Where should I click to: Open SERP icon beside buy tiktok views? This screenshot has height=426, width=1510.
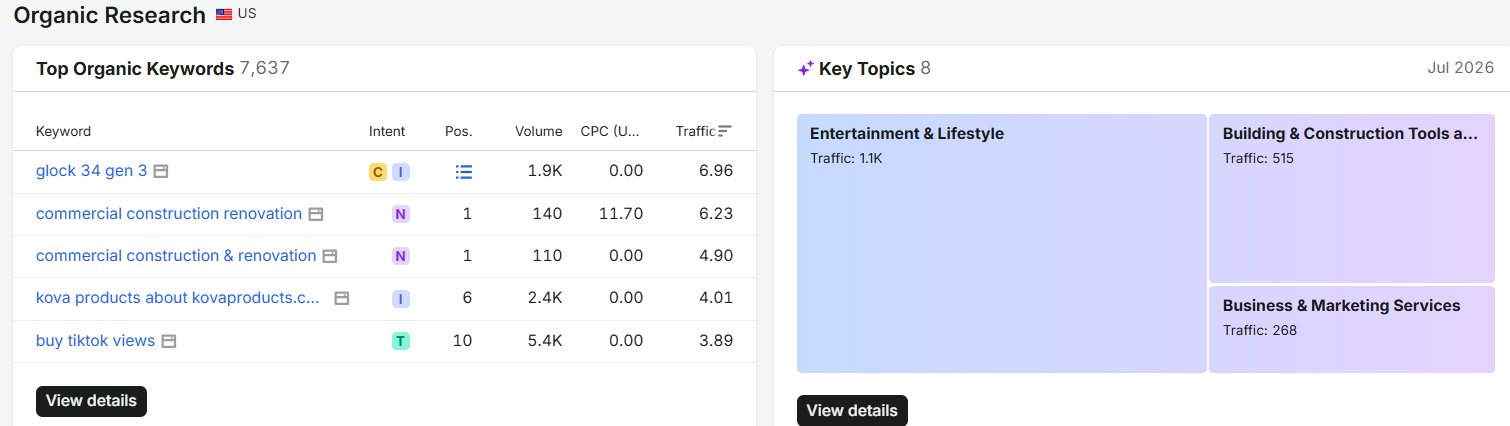[x=169, y=341]
